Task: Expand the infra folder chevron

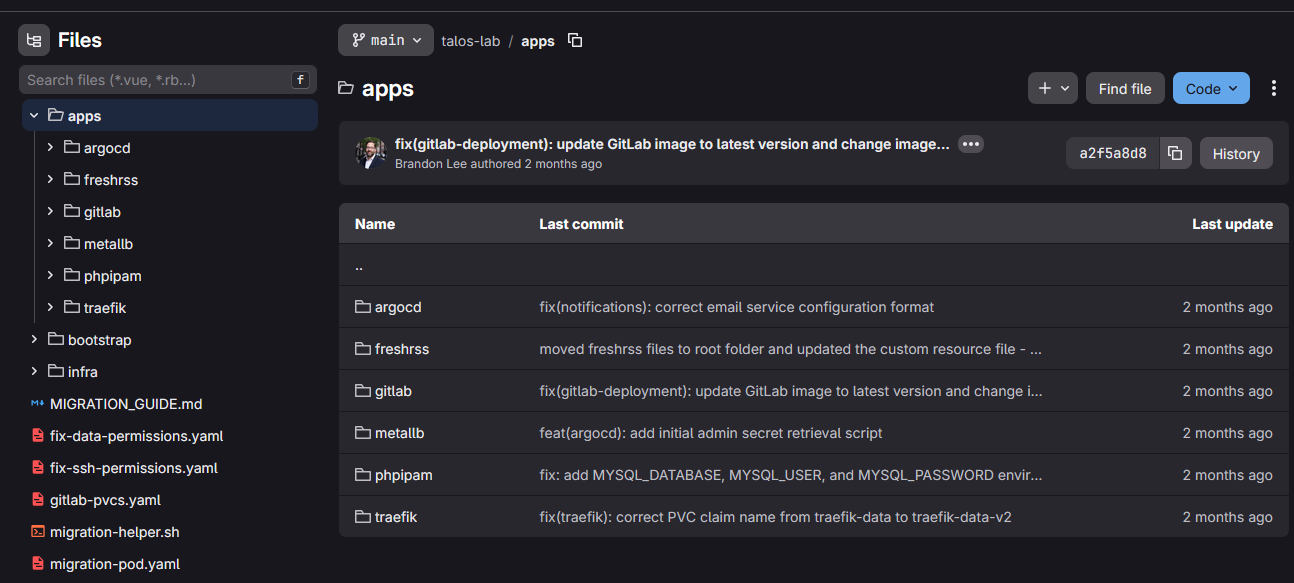Action: 34,372
